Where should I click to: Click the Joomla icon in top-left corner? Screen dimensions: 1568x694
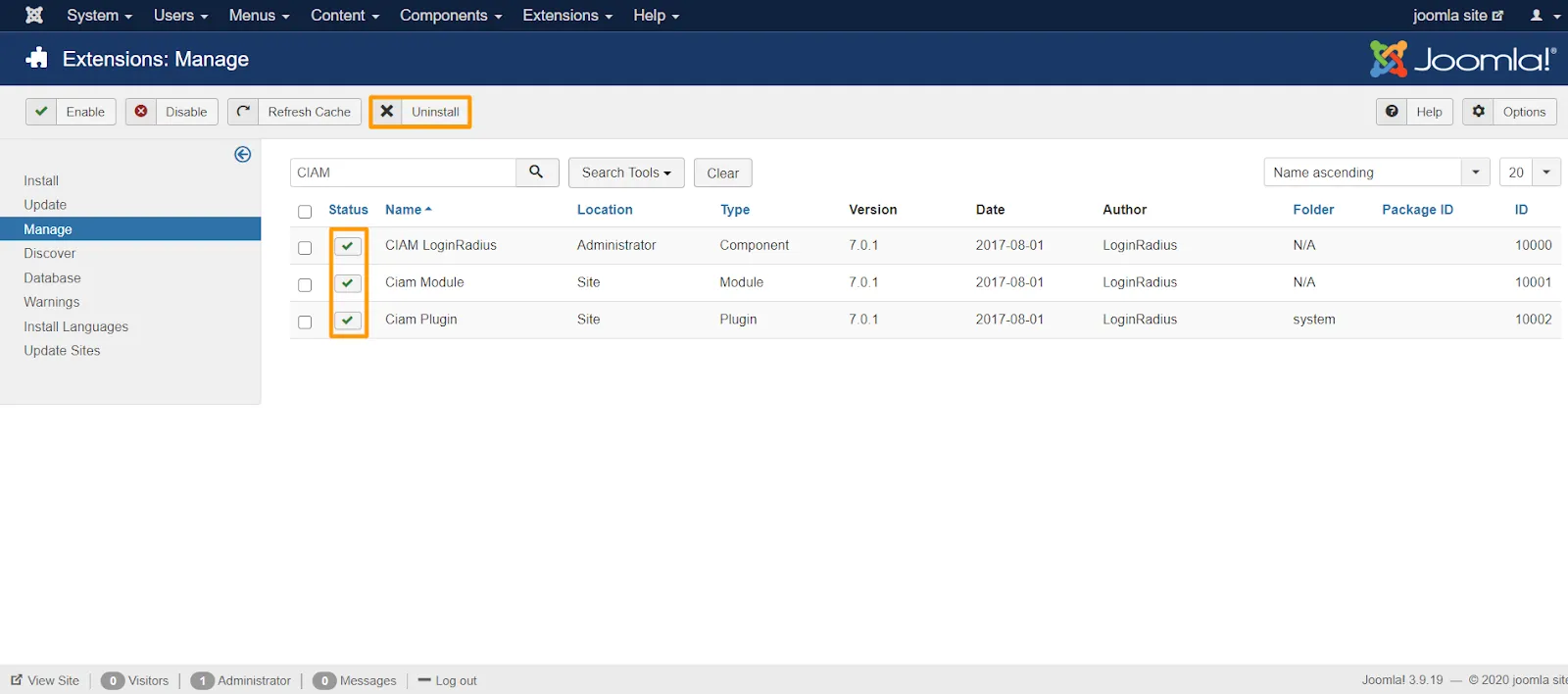click(34, 15)
